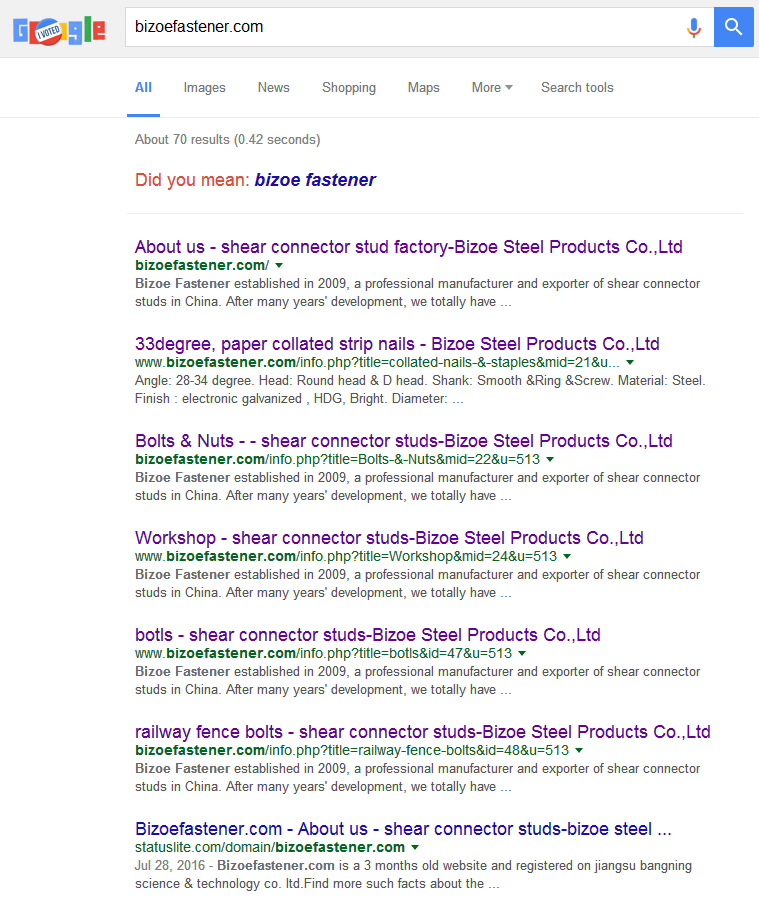Image resolution: width=759 pixels, height=897 pixels.
Task: Expand arrow next to bizoefastener.com/ URL
Action: tap(279, 265)
